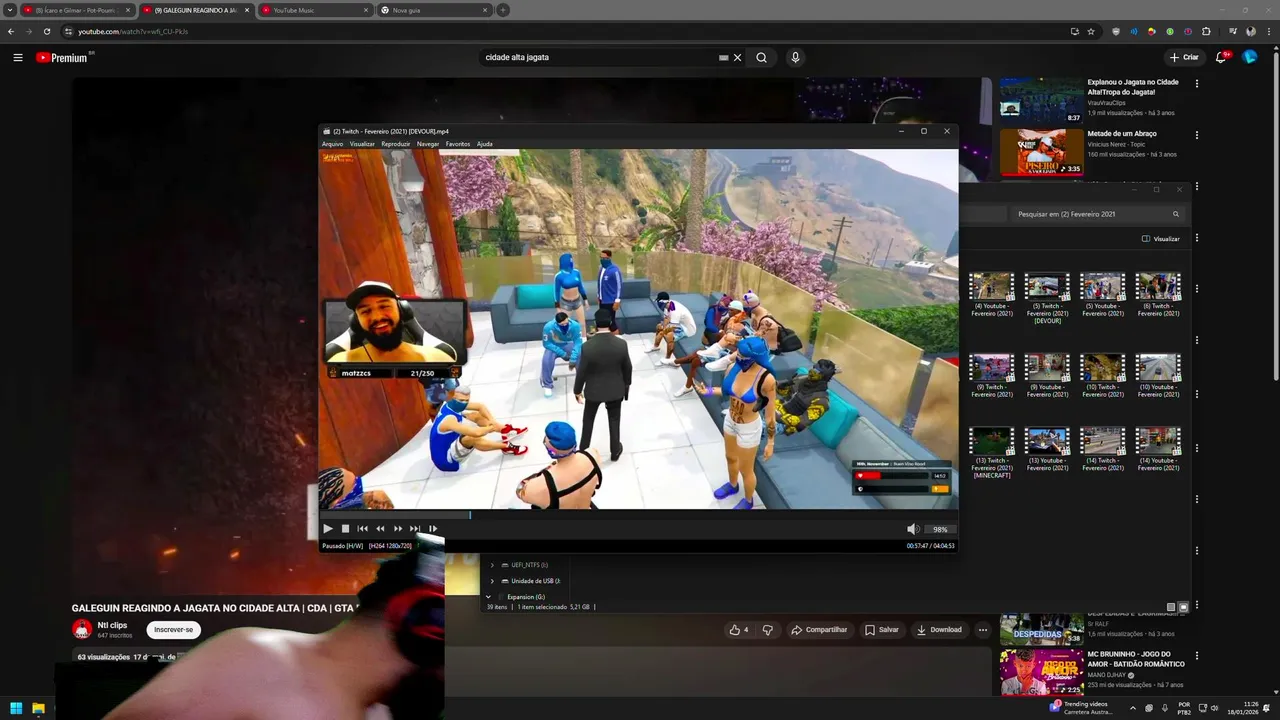Open the Ajuda menu
This screenshot has width=1280, height=720.
coord(484,144)
